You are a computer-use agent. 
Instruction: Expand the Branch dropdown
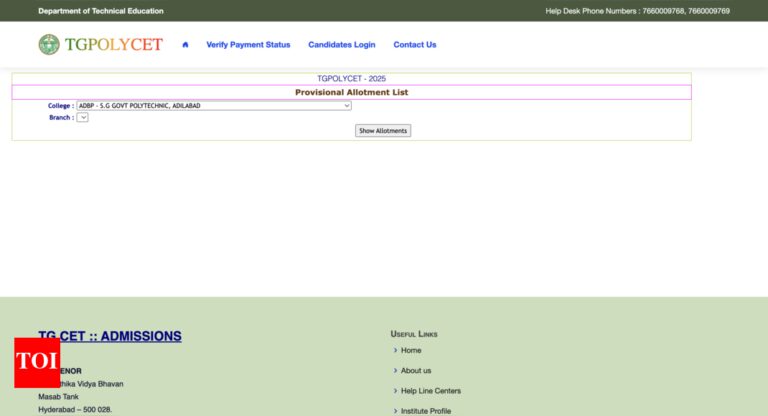(82, 118)
